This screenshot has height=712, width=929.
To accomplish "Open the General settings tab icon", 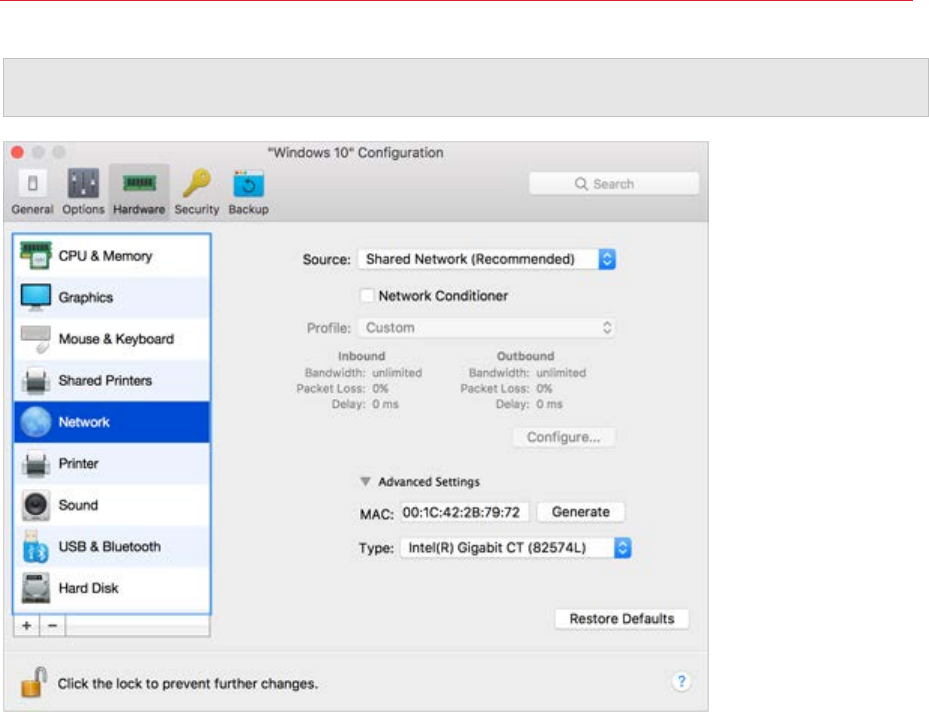I will [33, 184].
